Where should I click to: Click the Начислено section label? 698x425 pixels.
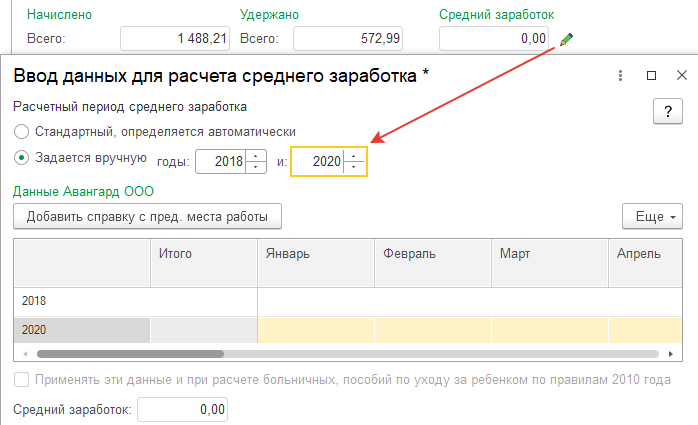point(59,14)
